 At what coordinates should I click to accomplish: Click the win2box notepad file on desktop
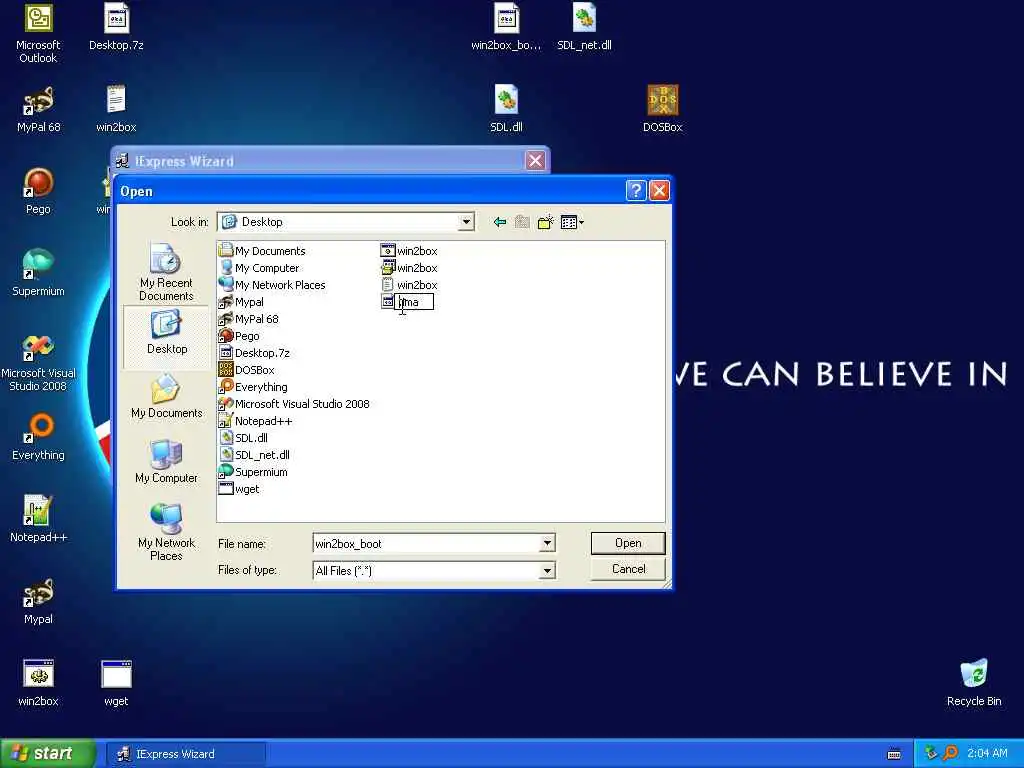[116, 110]
